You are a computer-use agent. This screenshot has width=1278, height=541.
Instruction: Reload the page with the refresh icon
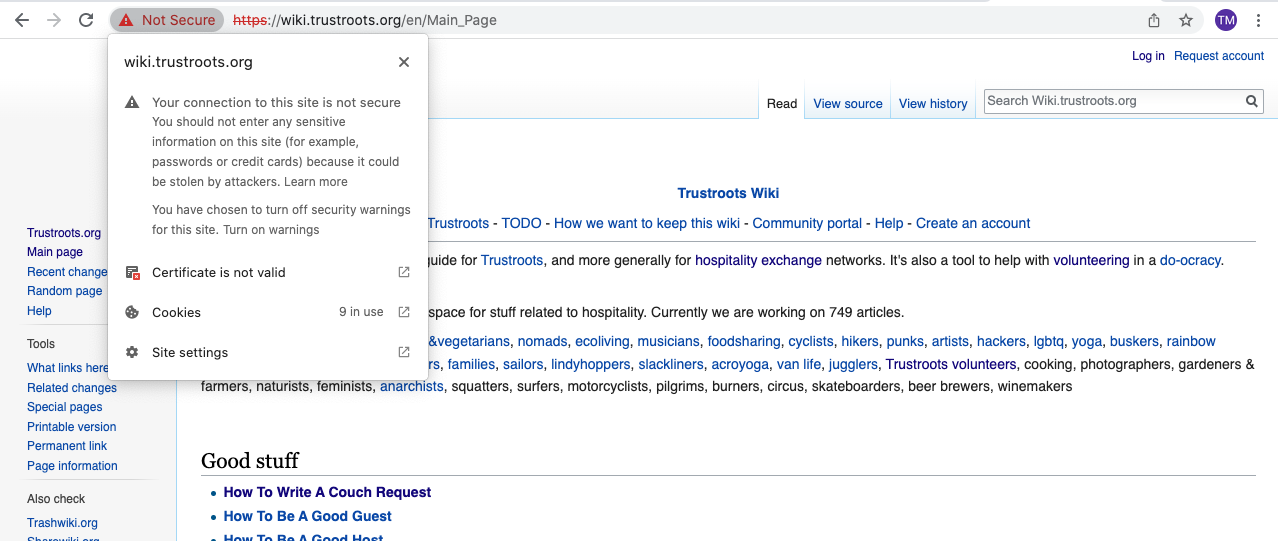tap(87, 20)
